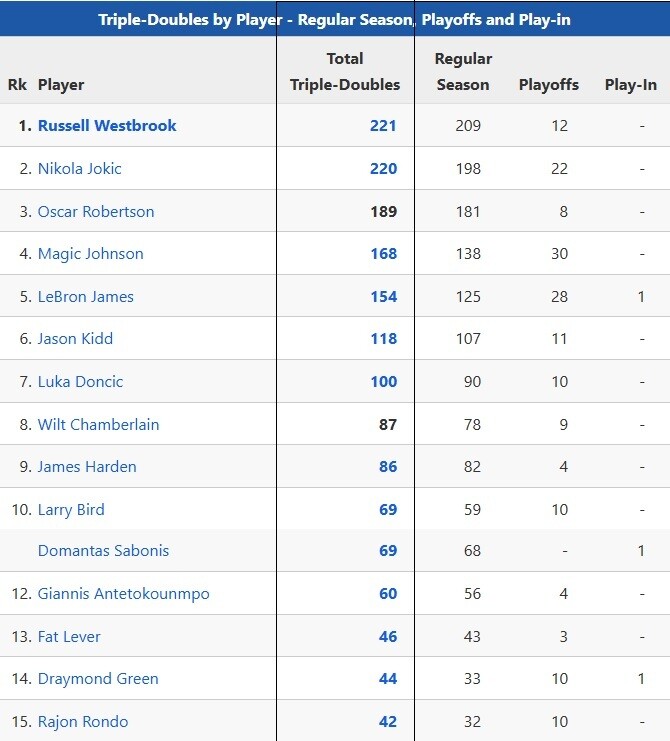Image resolution: width=670 pixels, height=741 pixels.
Task: Click LeBron's 154 total triple-doubles link
Action: click(383, 297)
